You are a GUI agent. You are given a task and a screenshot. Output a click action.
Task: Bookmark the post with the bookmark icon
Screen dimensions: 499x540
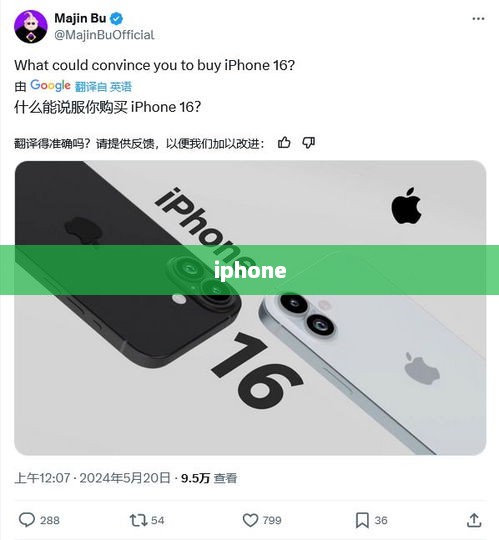click(x=362, y=520)
